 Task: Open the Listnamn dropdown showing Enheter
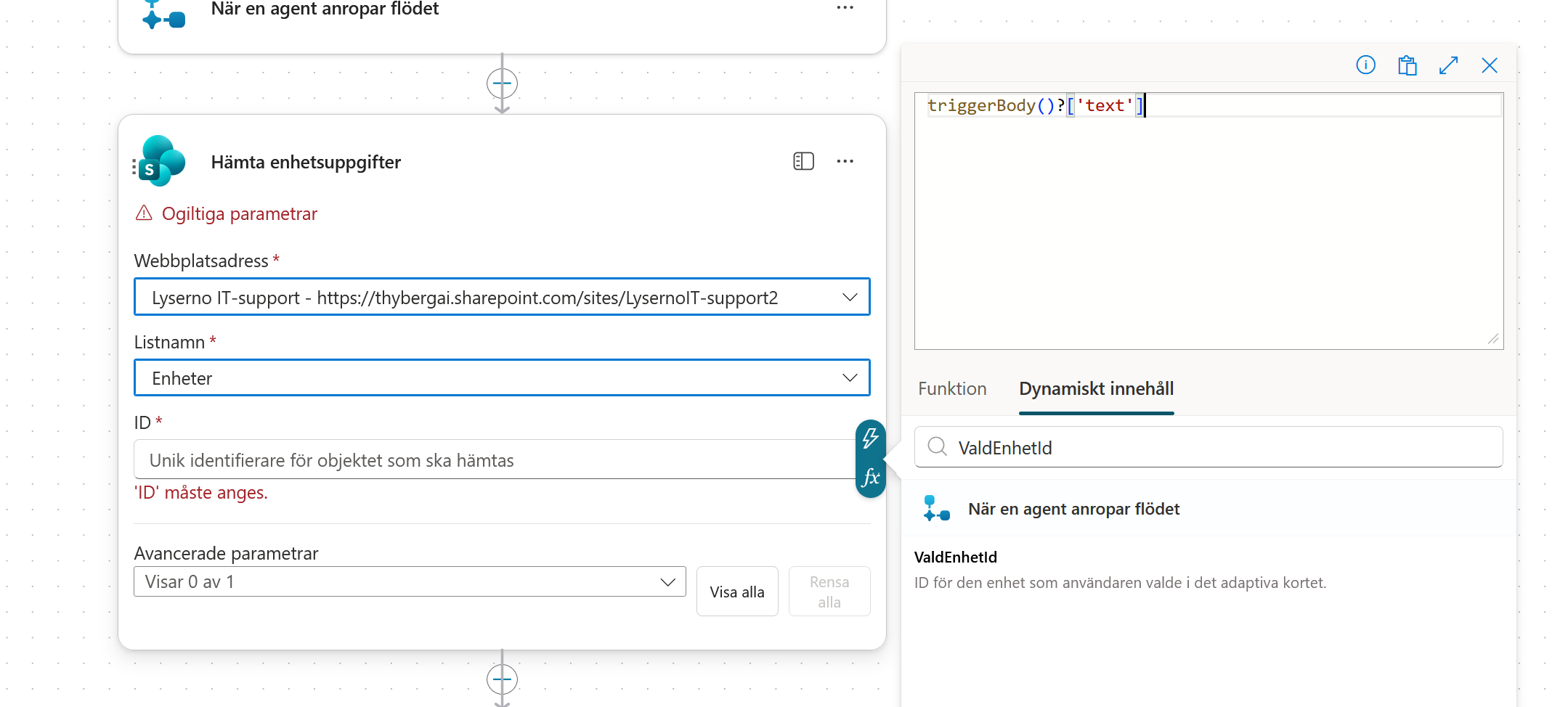pos(502,377)
